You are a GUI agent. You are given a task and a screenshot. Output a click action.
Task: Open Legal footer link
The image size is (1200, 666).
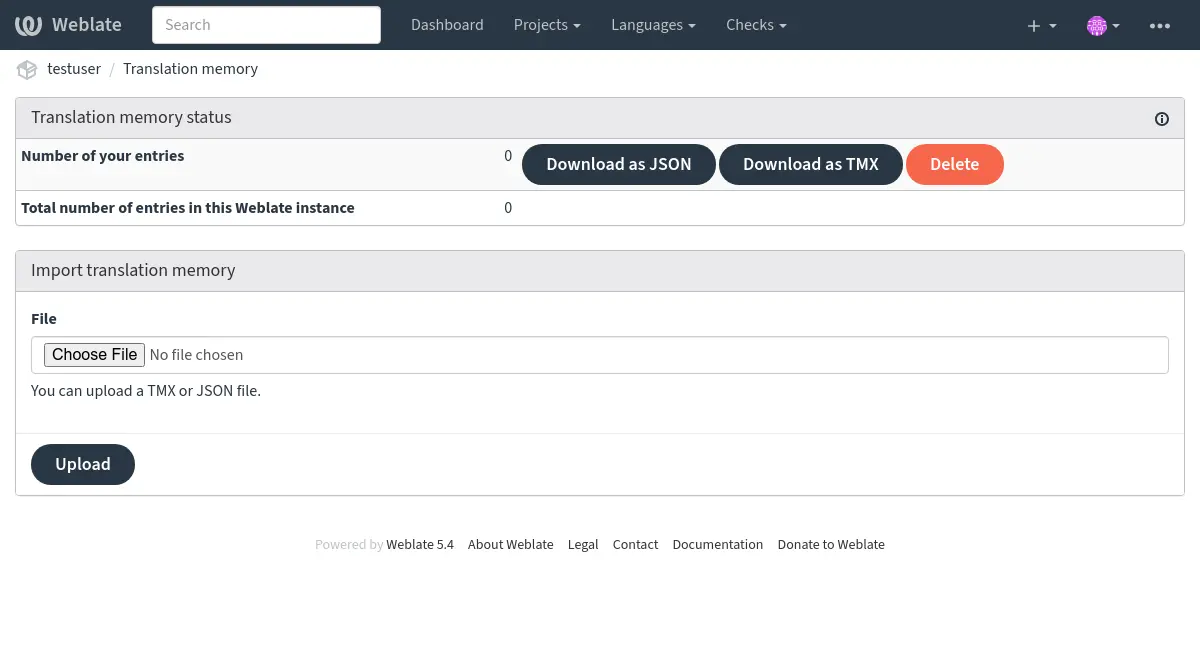tap(583, 545)
